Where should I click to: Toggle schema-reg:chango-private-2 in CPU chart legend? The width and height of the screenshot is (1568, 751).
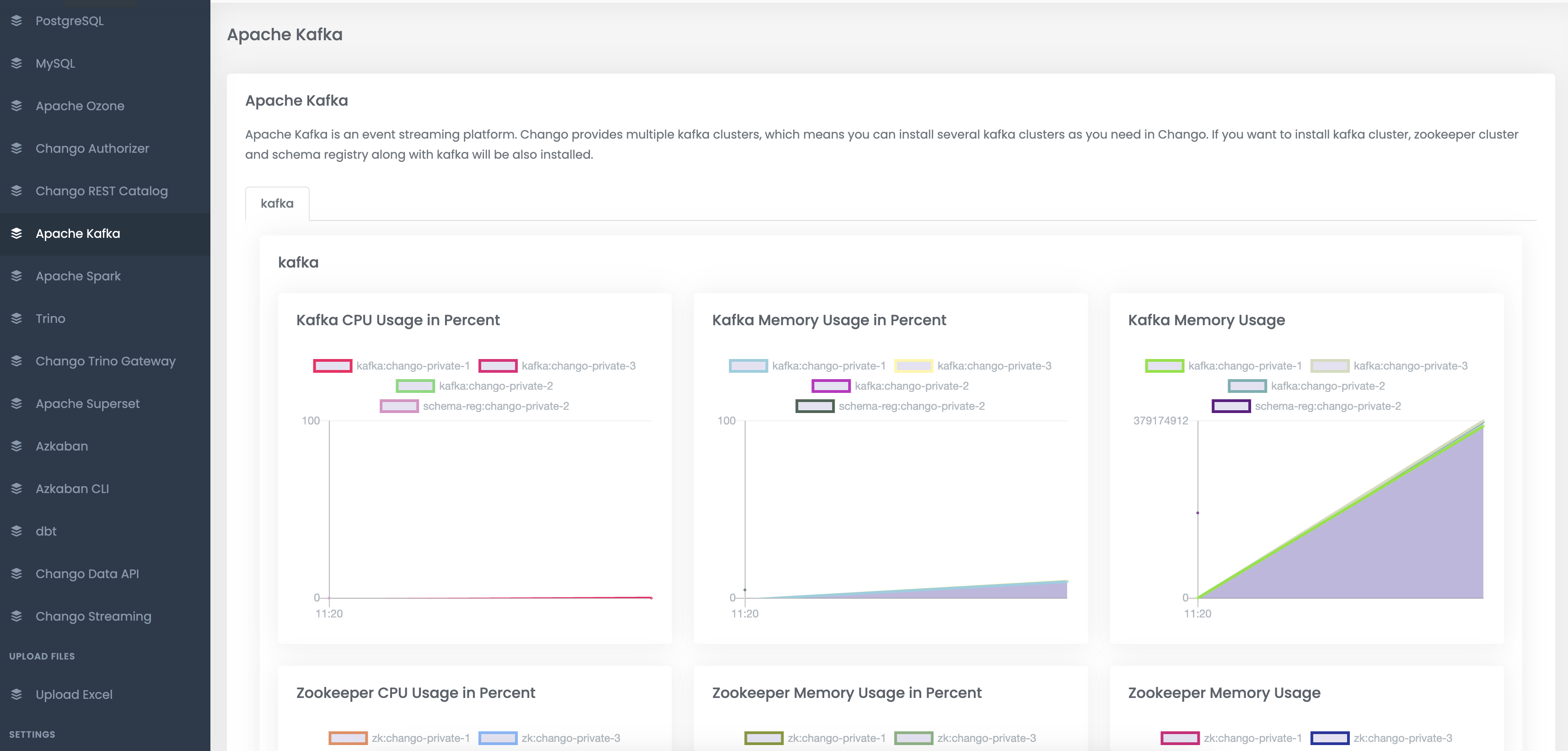pyautogui.click(x=474, y=406)
